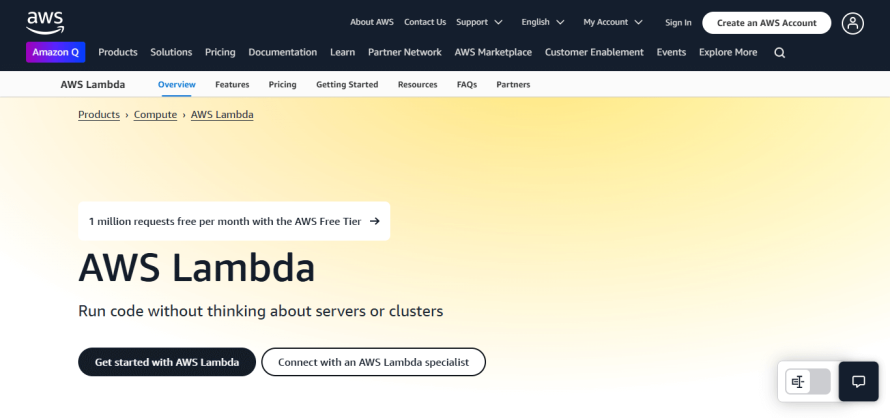Open the chat bubble widget
The height and width of the screenshot is (418, 890).
(x=858, y=382)
